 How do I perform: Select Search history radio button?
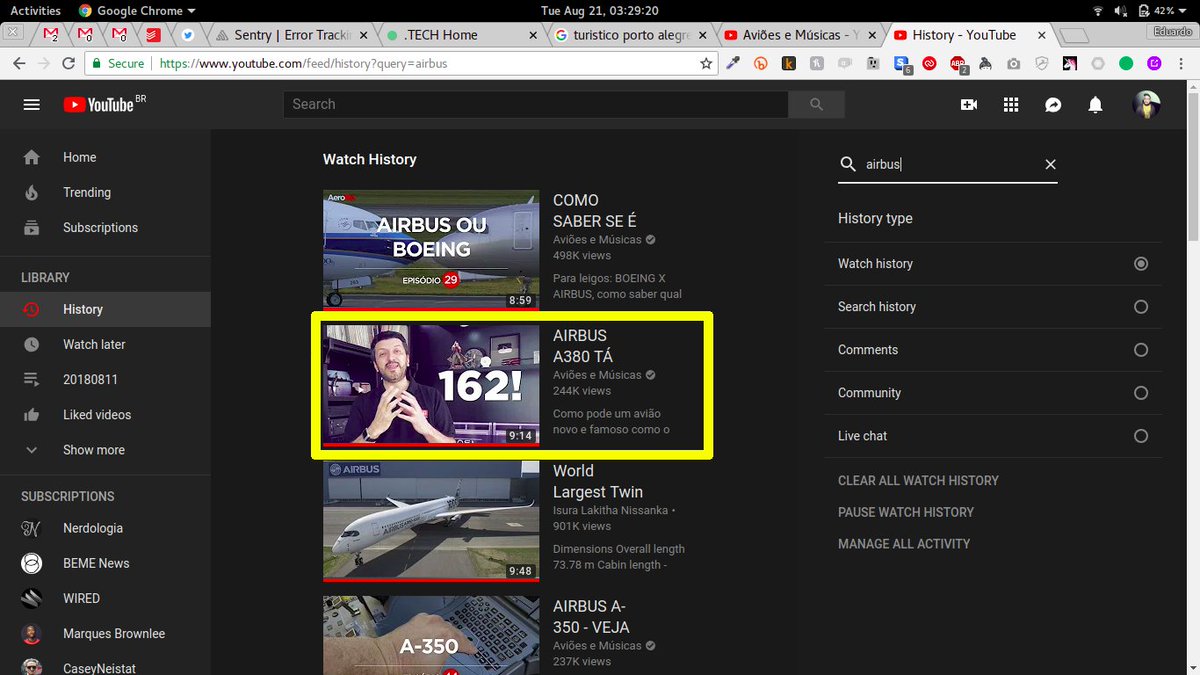point(1141,307)
